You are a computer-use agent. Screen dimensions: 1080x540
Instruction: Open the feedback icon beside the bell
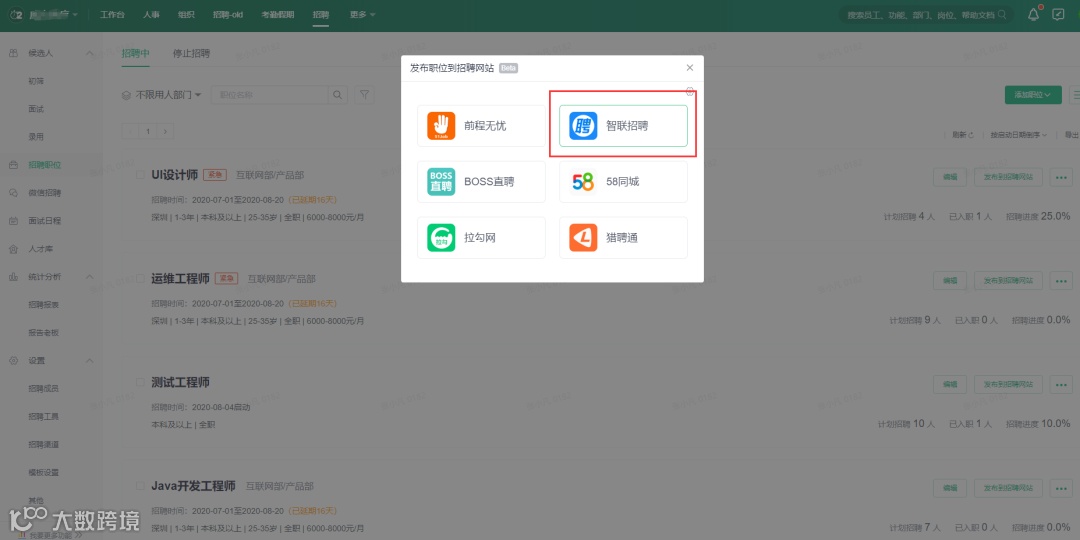(x=1058, y=14)
